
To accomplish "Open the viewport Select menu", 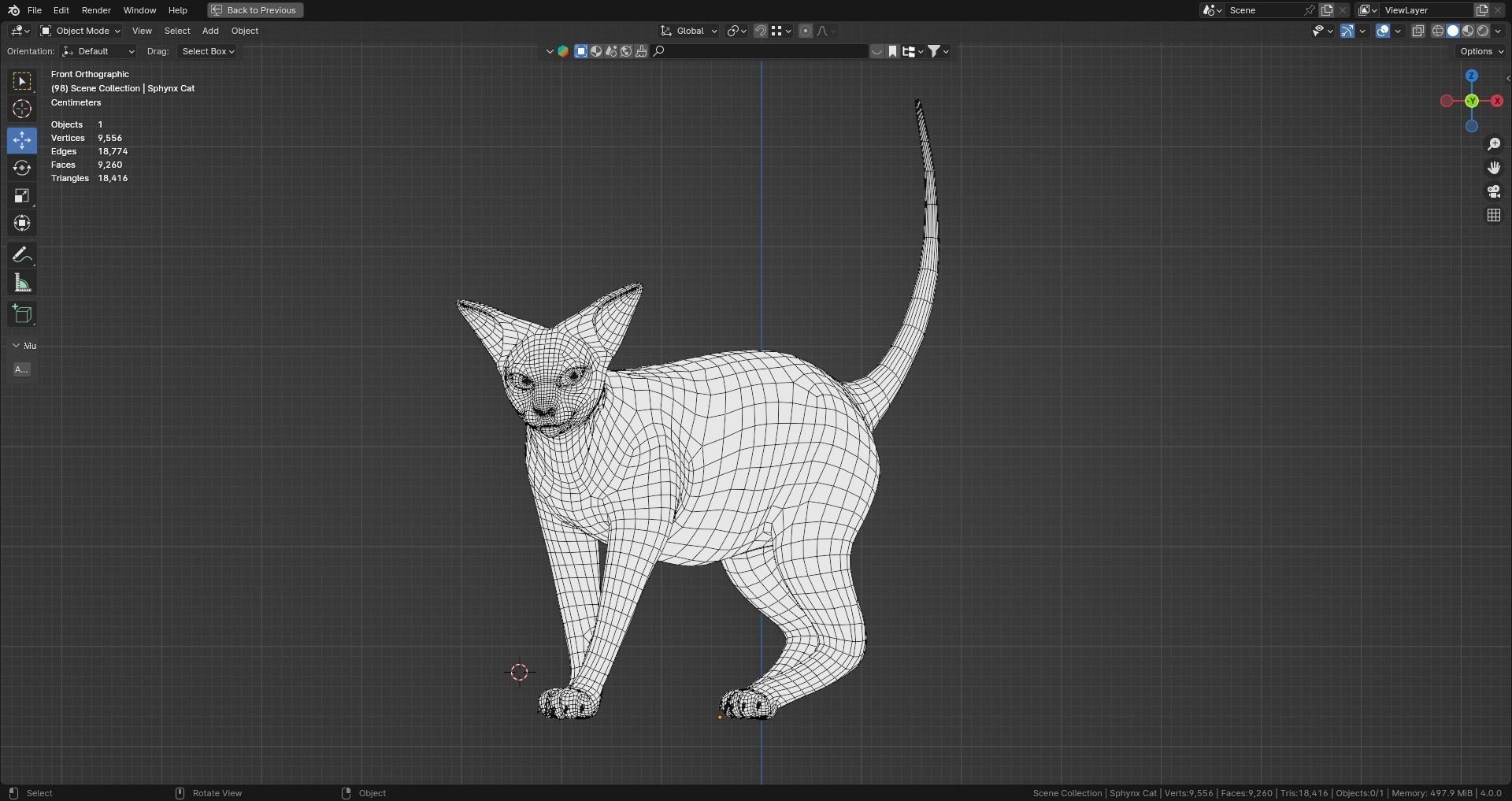I will pyautogui.click(x=177, y=31).
